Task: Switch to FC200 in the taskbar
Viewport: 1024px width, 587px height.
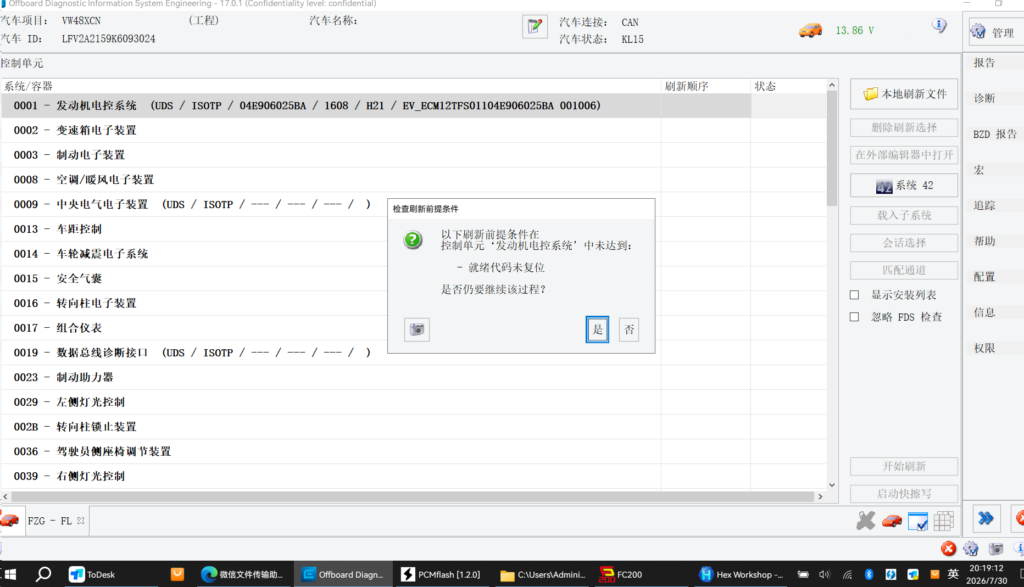Action: tap(620, 574)
